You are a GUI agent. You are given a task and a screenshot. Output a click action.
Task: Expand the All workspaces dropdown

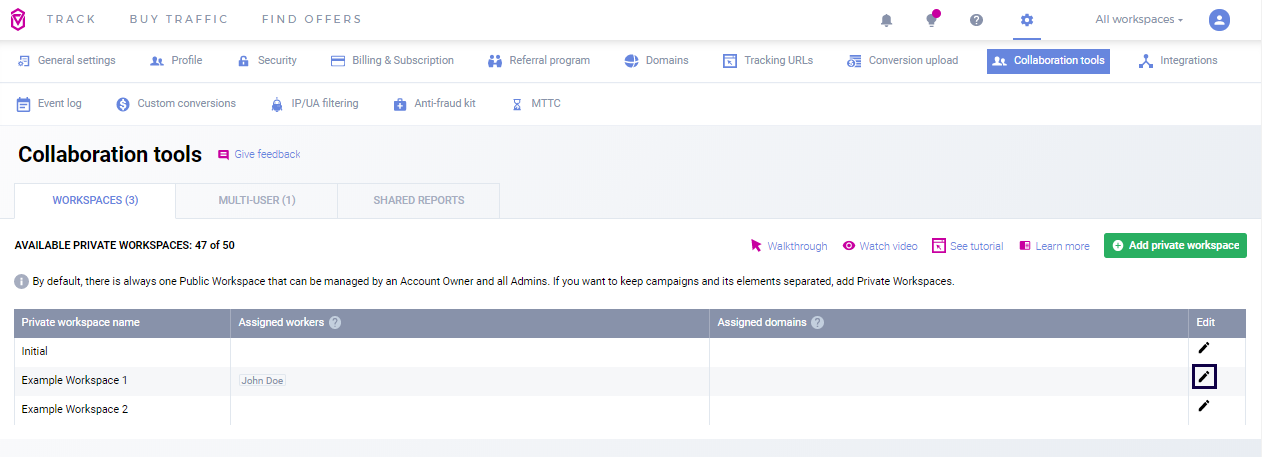[1139, 20]
